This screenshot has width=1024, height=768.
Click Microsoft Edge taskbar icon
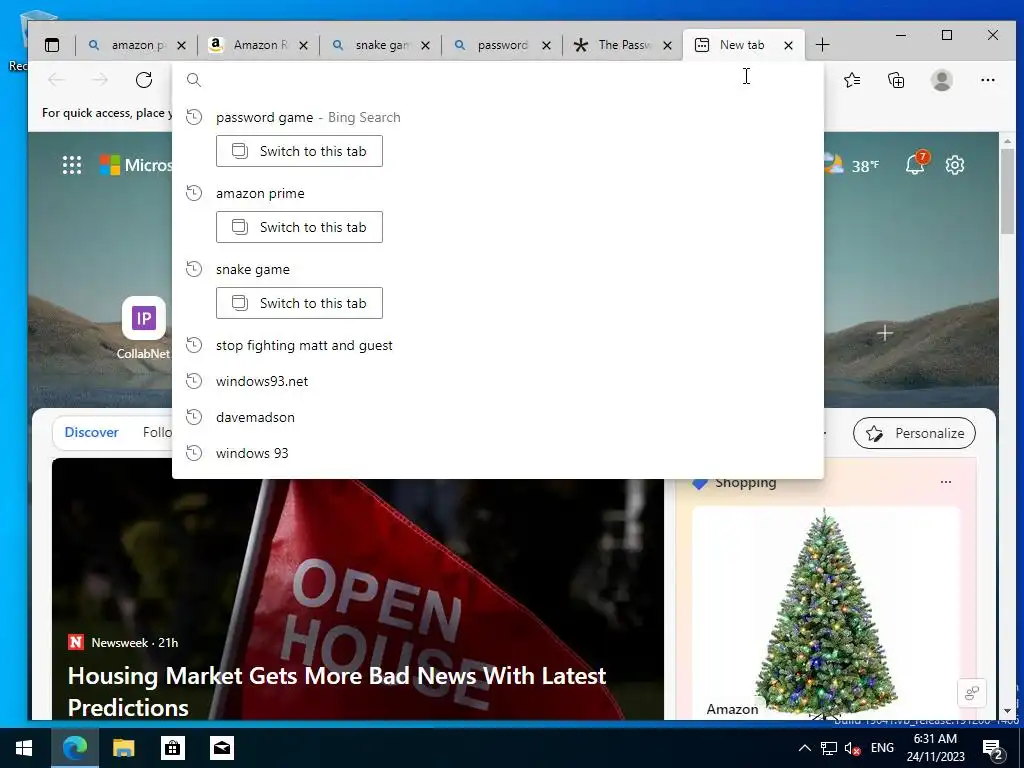74,748
